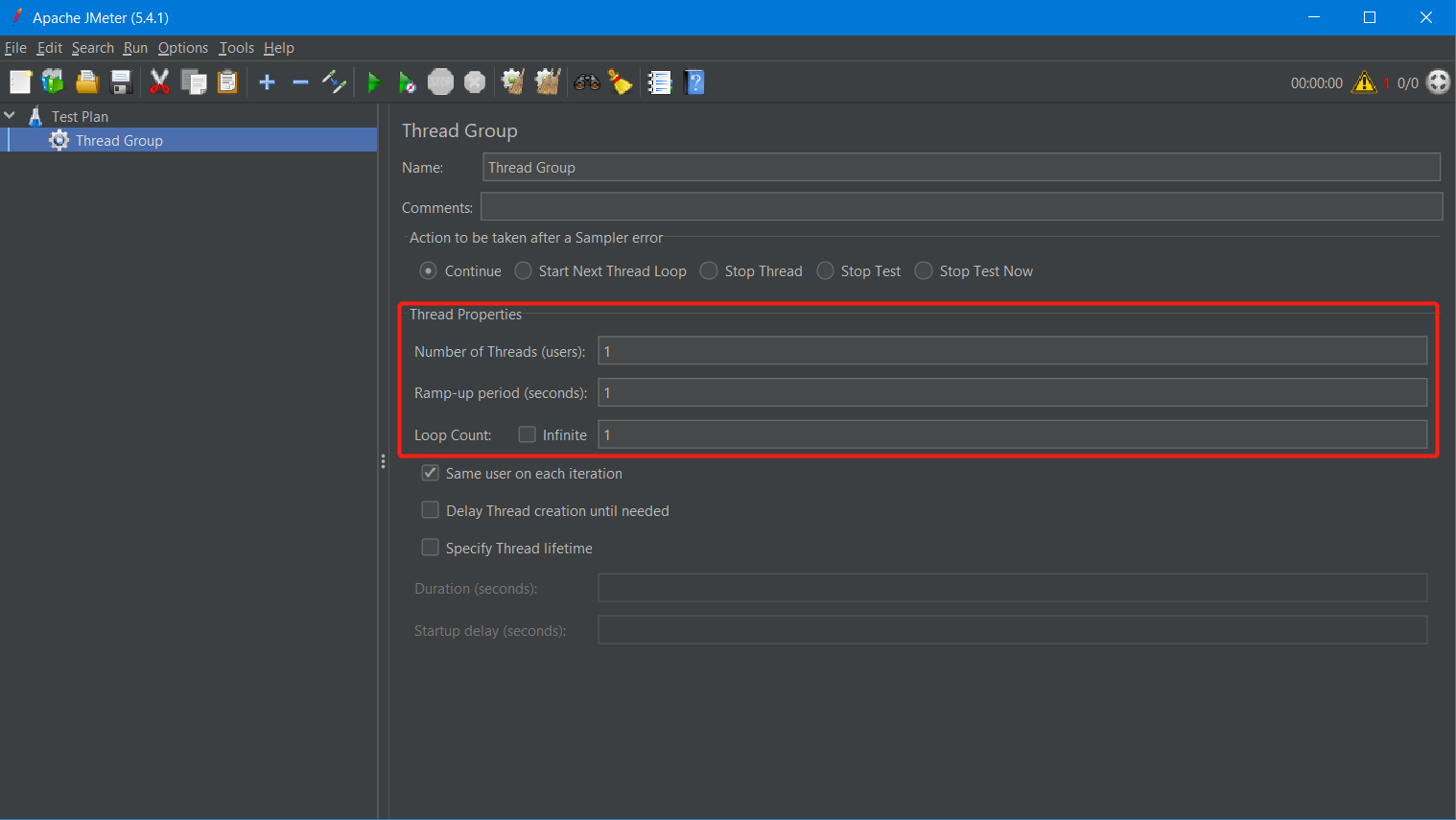The height and width of the screenshot is (820, 1456).
Task: Enable the Infinite loop checkbox
Action: point(527,434)
